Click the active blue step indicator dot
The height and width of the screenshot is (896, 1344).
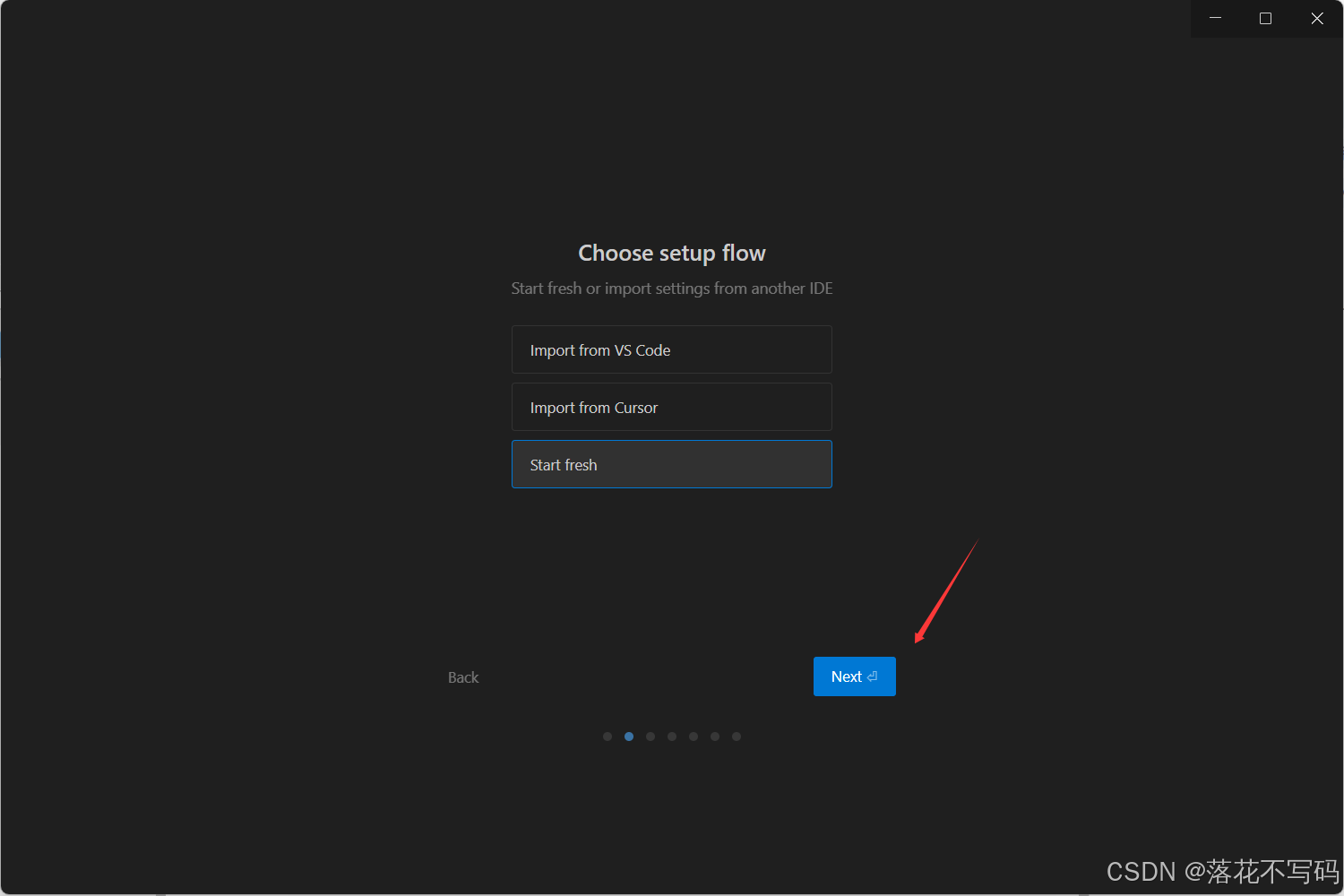629,737
